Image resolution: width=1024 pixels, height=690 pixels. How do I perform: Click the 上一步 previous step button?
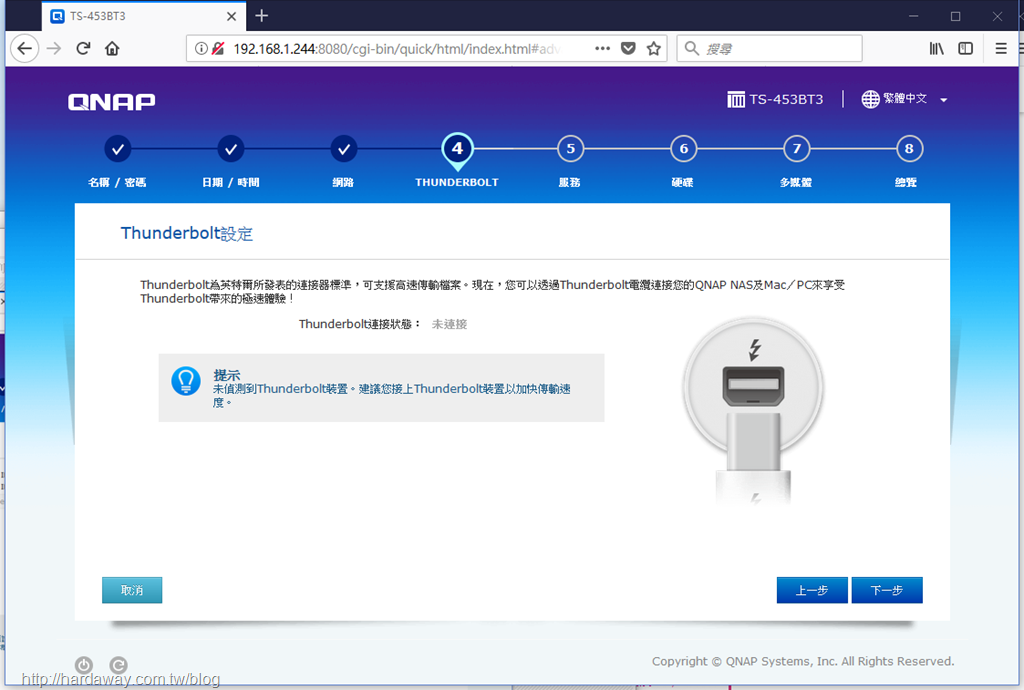tap(812, 590)
